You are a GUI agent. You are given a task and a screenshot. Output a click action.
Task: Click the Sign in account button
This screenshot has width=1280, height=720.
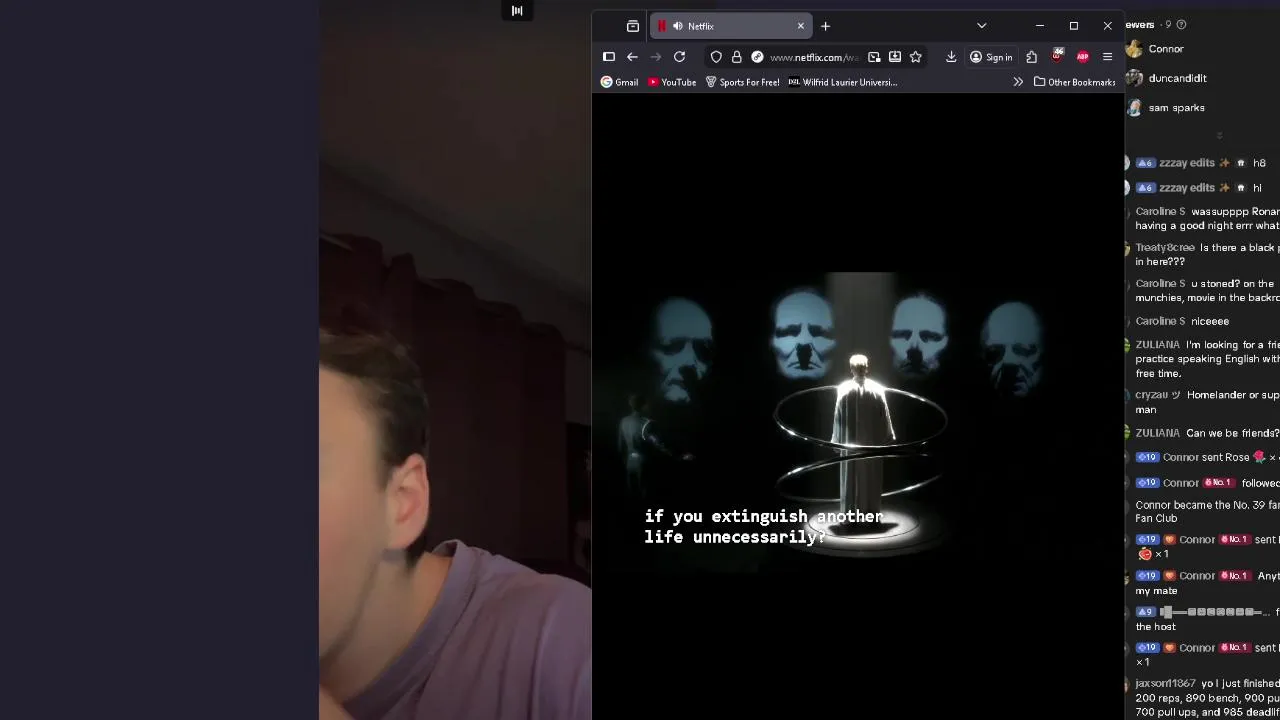(991, 57)
